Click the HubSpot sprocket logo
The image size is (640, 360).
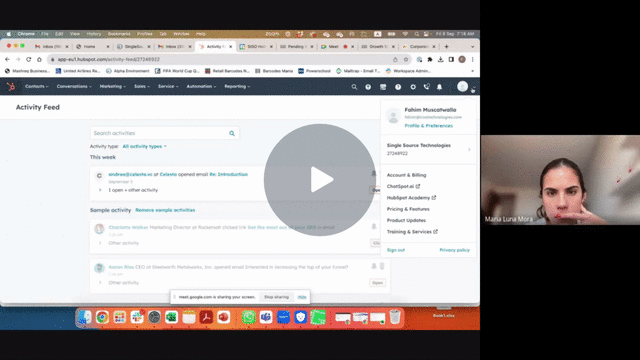[x=11, y=87]
